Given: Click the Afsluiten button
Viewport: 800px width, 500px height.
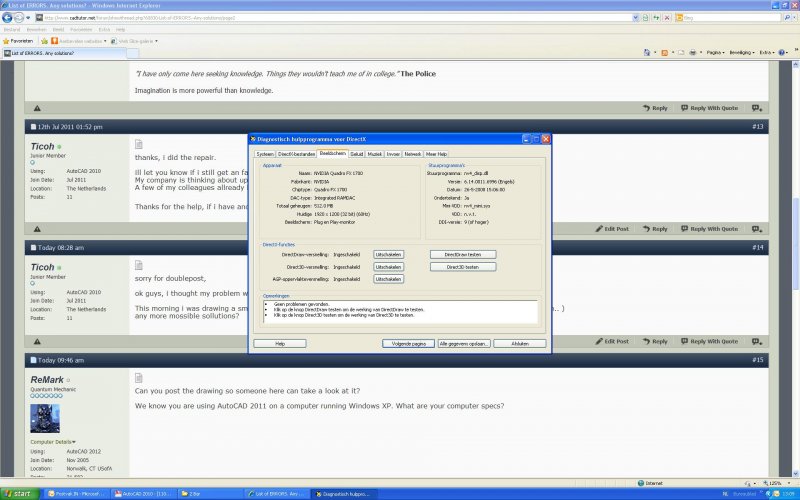Looking at the screenshot, I should 519,344.
